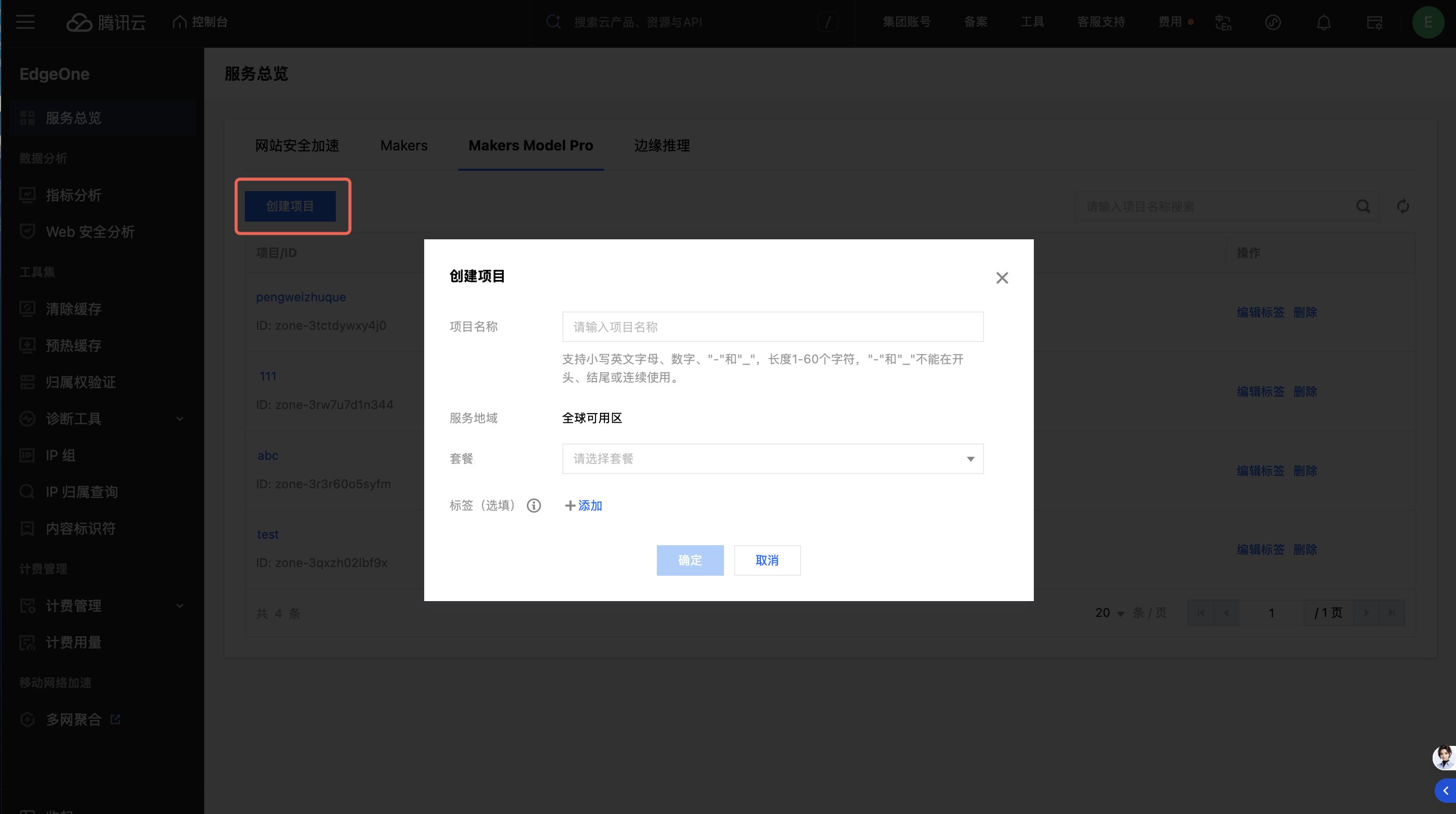
Task: Open the pengweizhuque project link
Action: pyautogui.click(x=301, y=297)
